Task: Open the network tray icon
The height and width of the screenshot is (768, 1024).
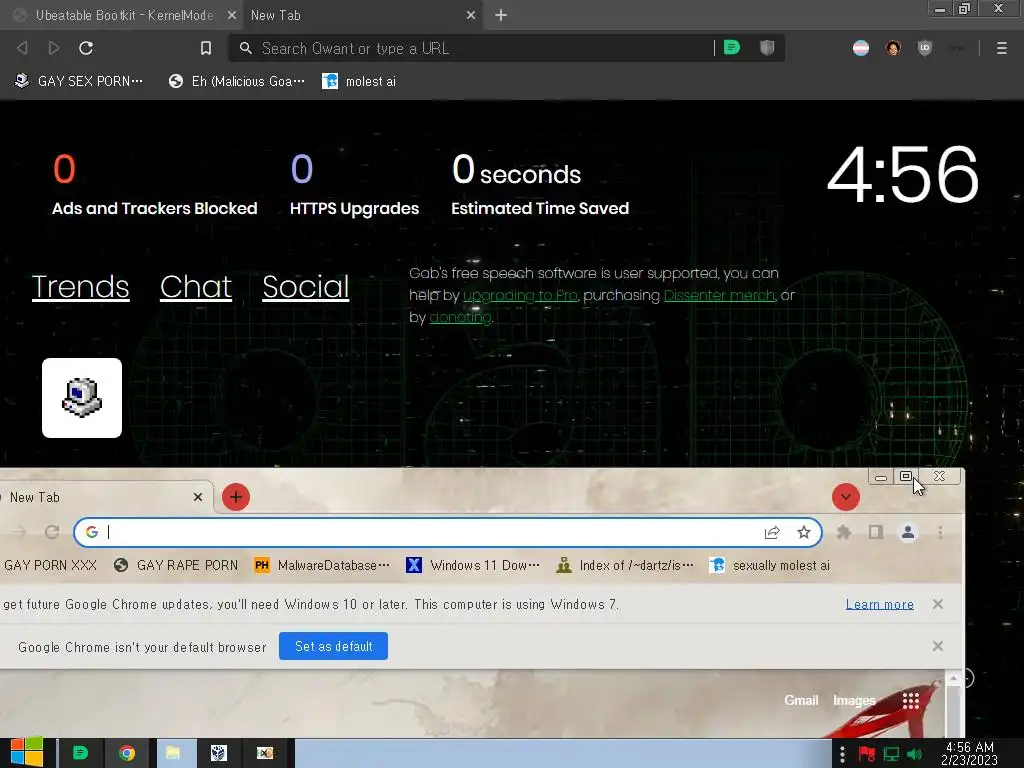Action: click(891, 754)
